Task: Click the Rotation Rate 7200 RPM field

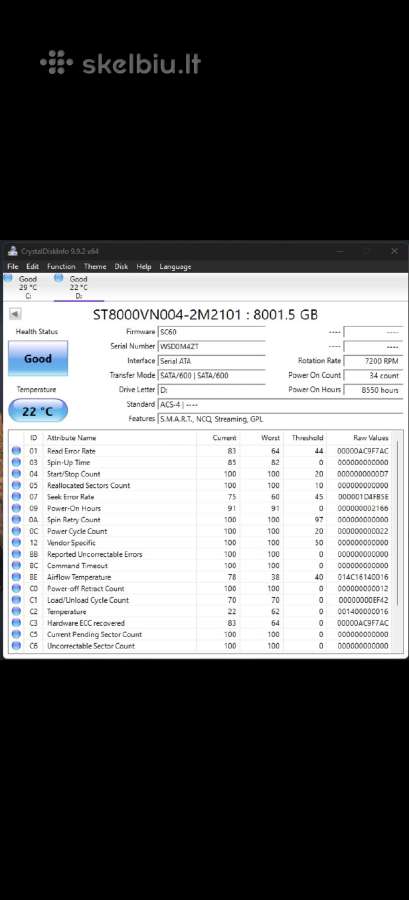Action: point(373,360)
